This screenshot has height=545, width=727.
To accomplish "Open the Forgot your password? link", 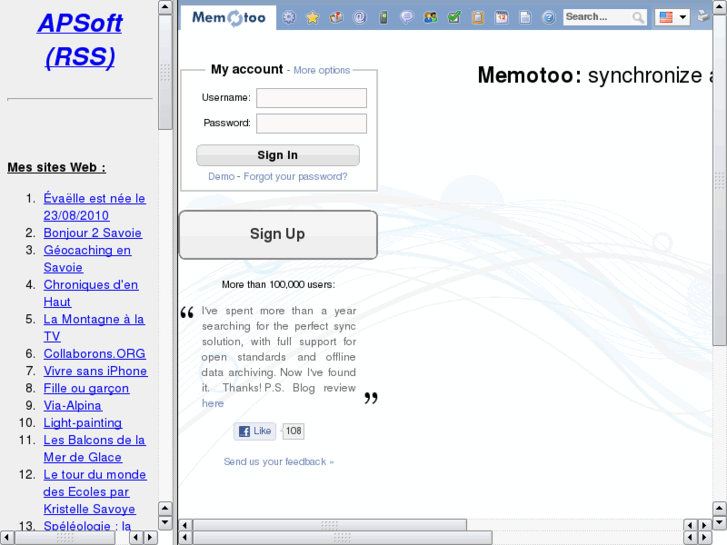I will click(295, 177).
